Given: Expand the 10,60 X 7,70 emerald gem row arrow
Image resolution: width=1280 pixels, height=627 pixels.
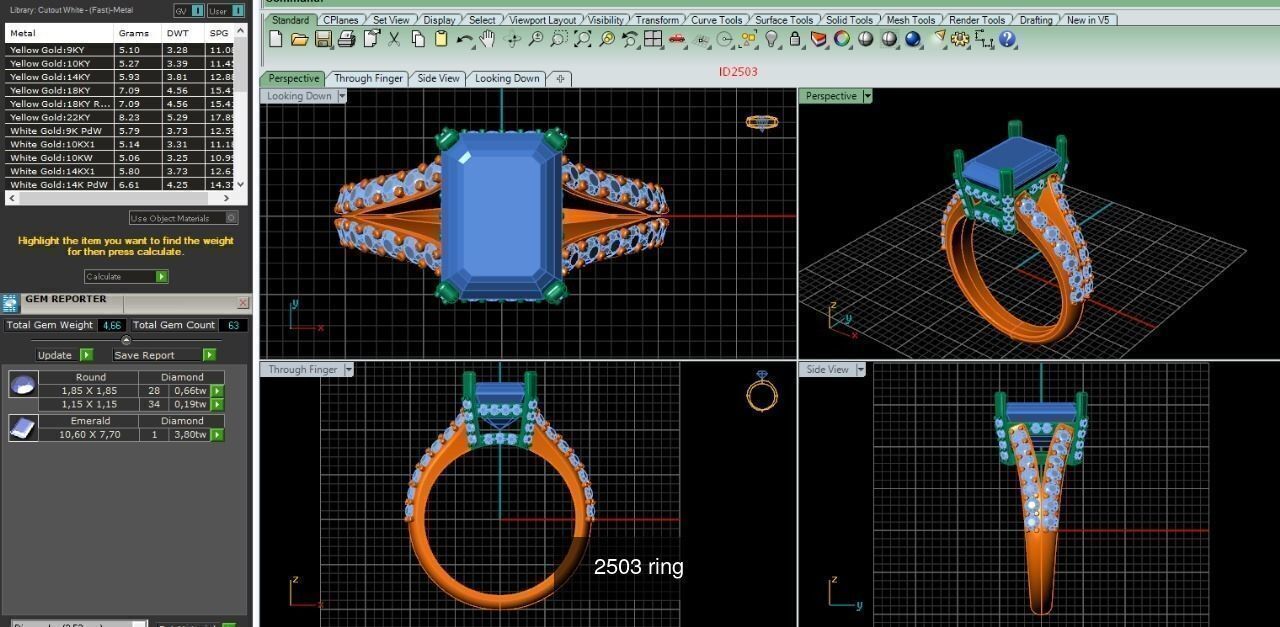Looking at the screenshot, I should pos(217,434).
